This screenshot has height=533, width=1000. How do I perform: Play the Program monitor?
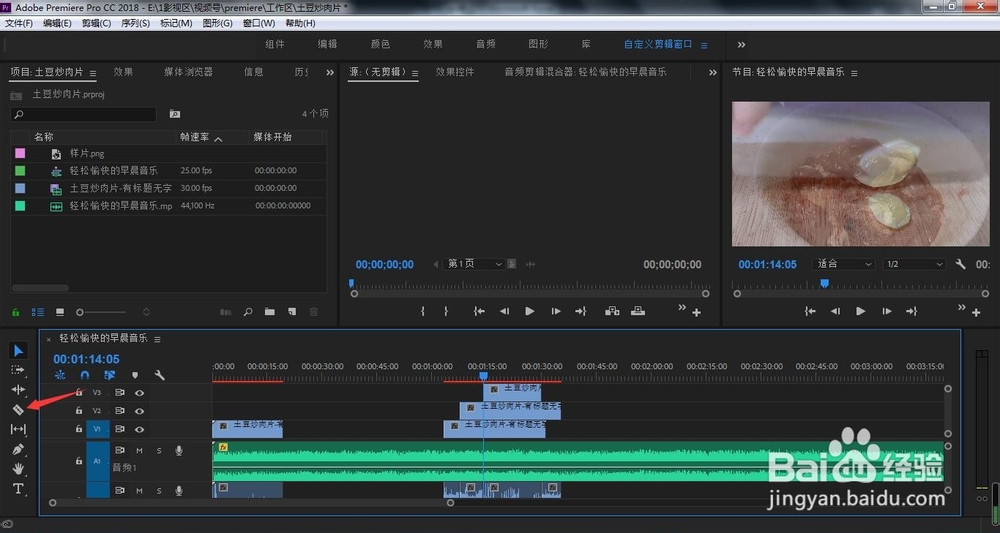pyautogui.click(x=860, y=311)
